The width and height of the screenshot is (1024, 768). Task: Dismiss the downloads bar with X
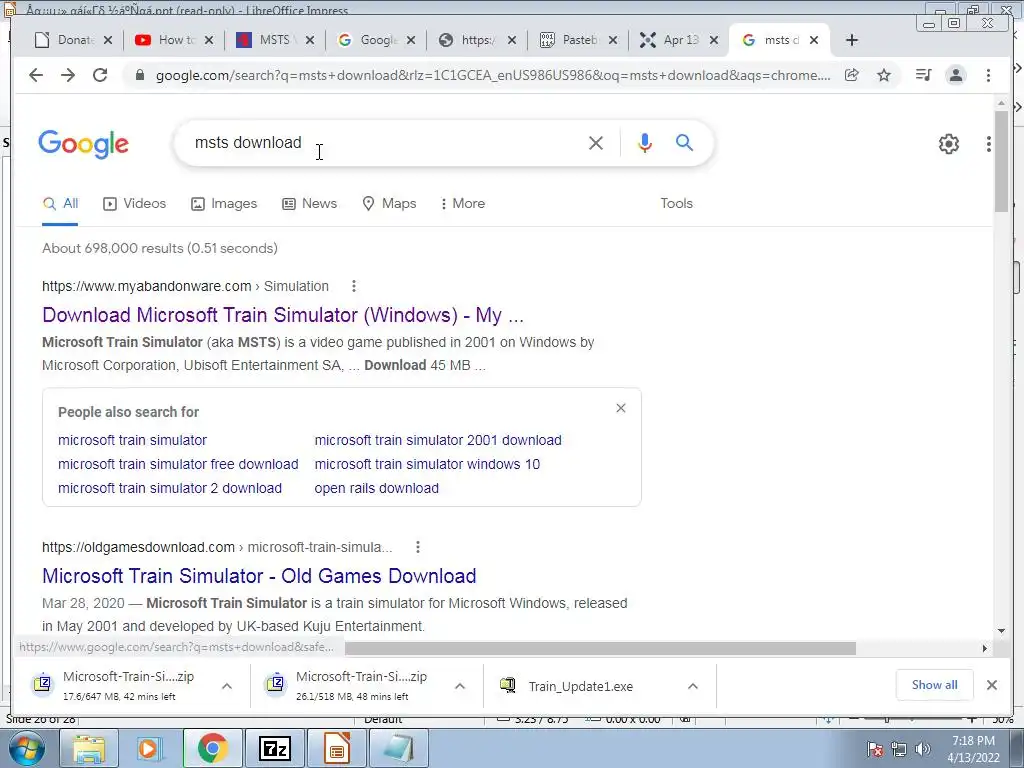(x=991, y=685)
